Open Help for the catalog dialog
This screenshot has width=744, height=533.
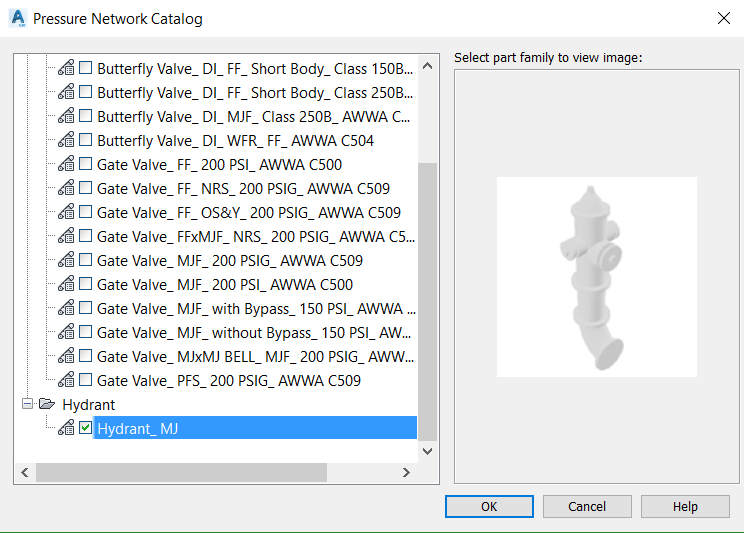pos(685,506)
